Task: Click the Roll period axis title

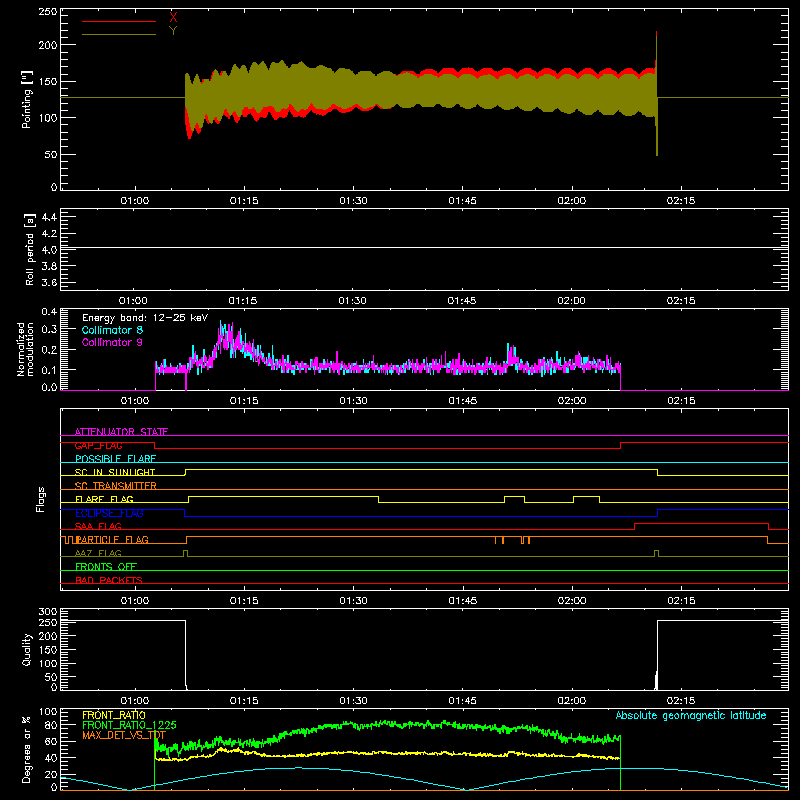Action: point(30,249)
